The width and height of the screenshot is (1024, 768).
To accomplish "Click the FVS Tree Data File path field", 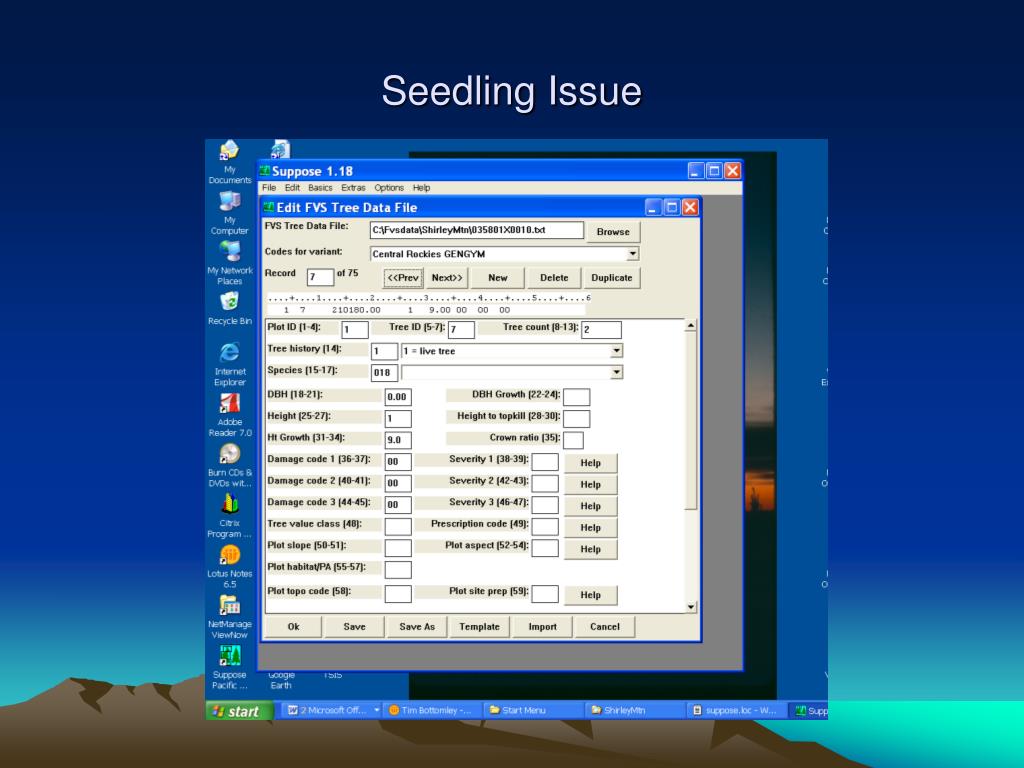I will click(476, 230).
